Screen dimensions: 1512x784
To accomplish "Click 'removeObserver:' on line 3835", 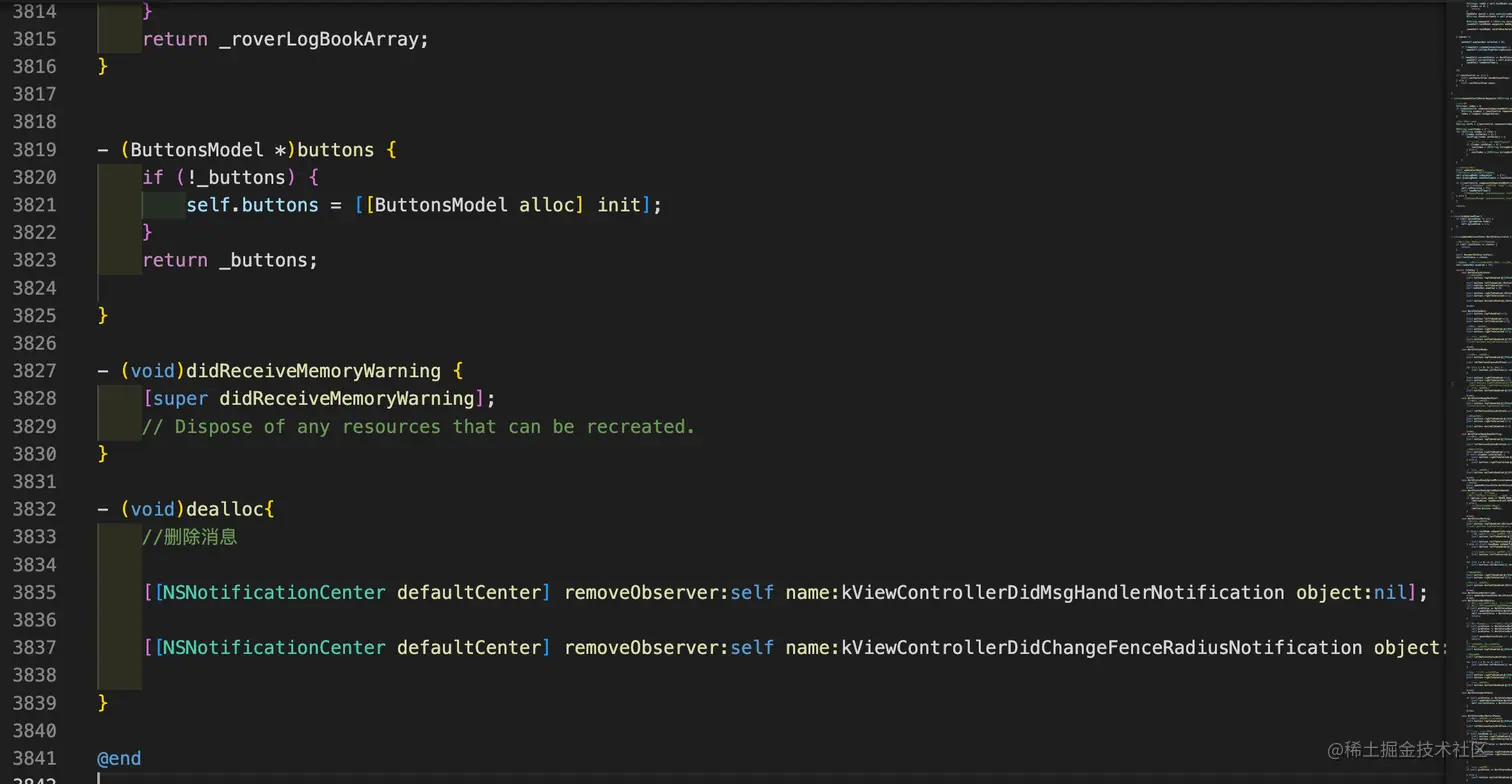I will click(647, 592).
